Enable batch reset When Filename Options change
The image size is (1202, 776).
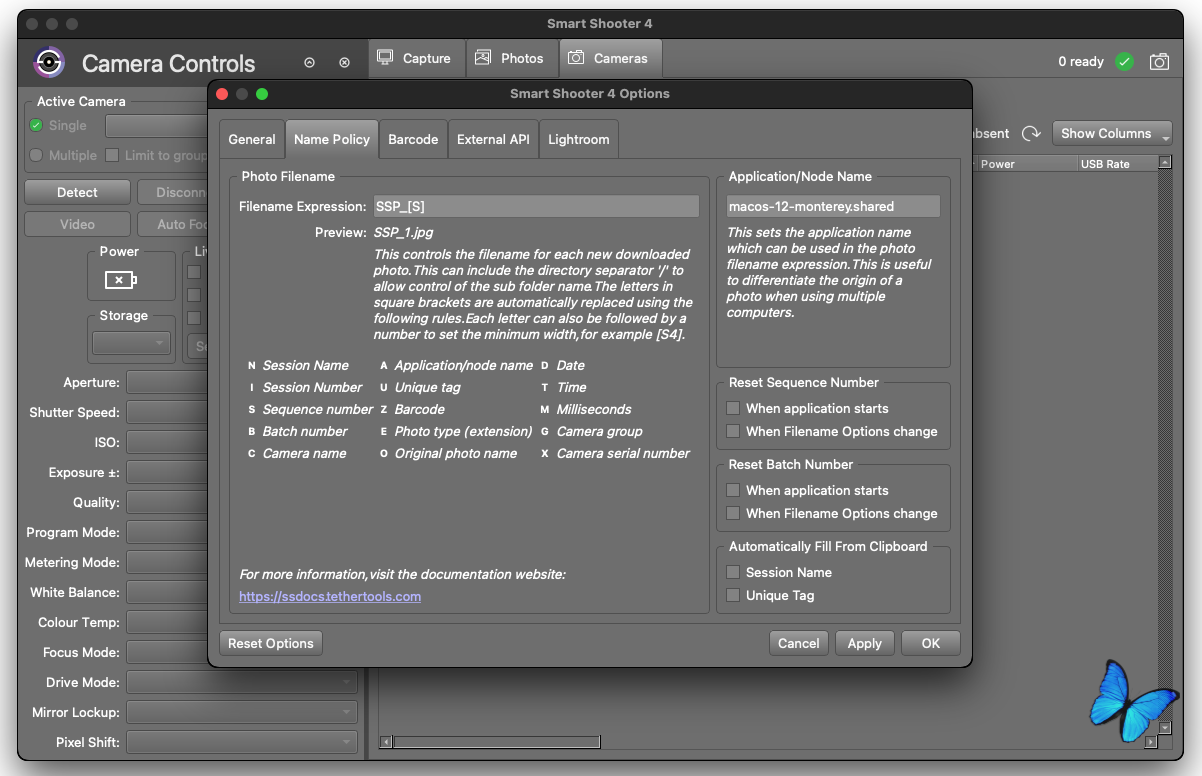(733, 513)
